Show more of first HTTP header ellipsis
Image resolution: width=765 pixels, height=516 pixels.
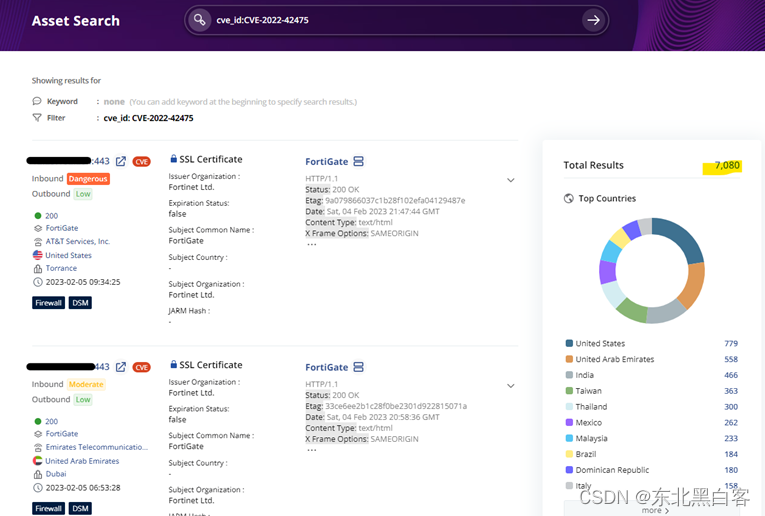pyautogui.click(x=311, y=244)
